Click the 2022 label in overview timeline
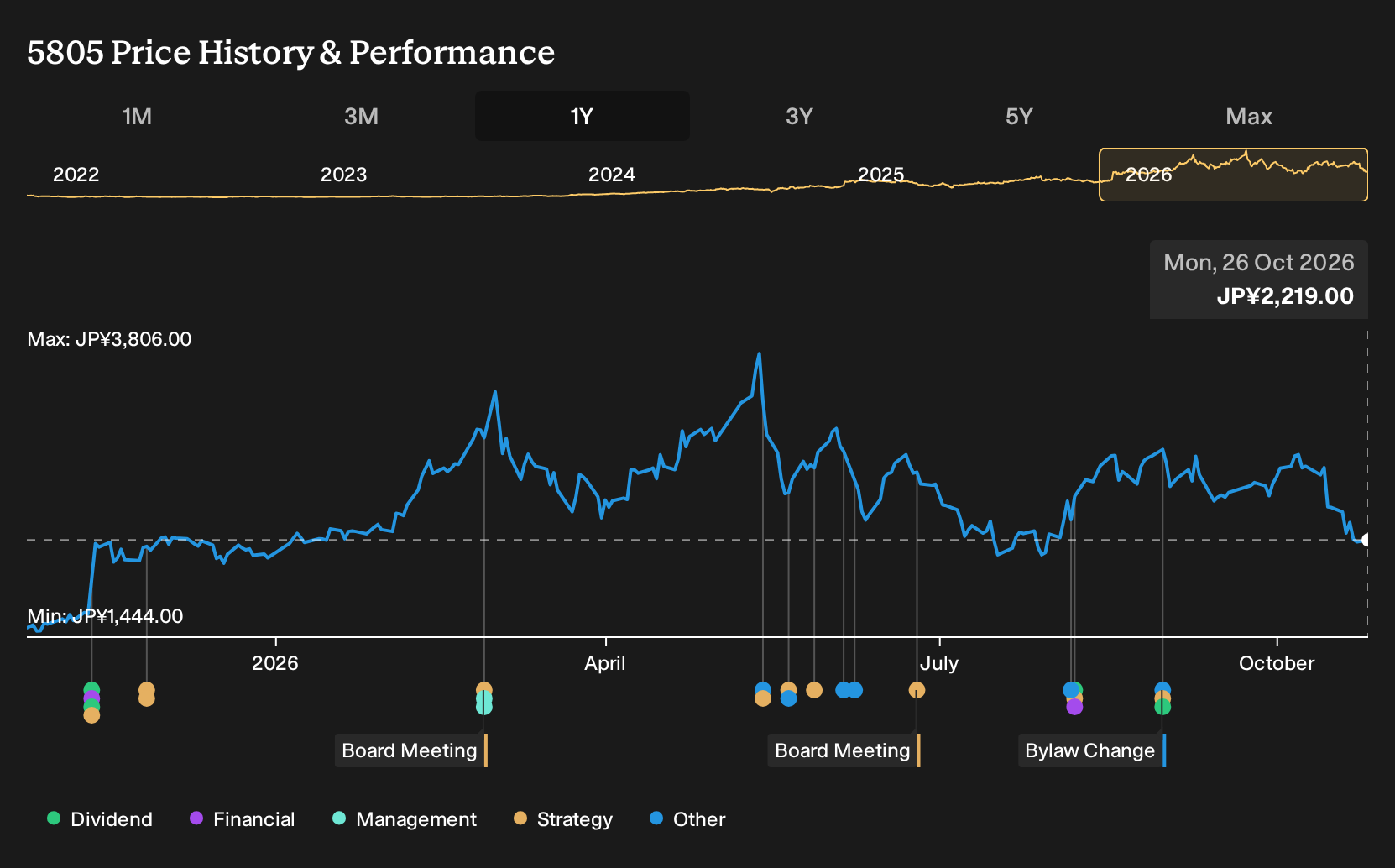The height and width of the screenshot is (868, 1395). pos(76,175)
